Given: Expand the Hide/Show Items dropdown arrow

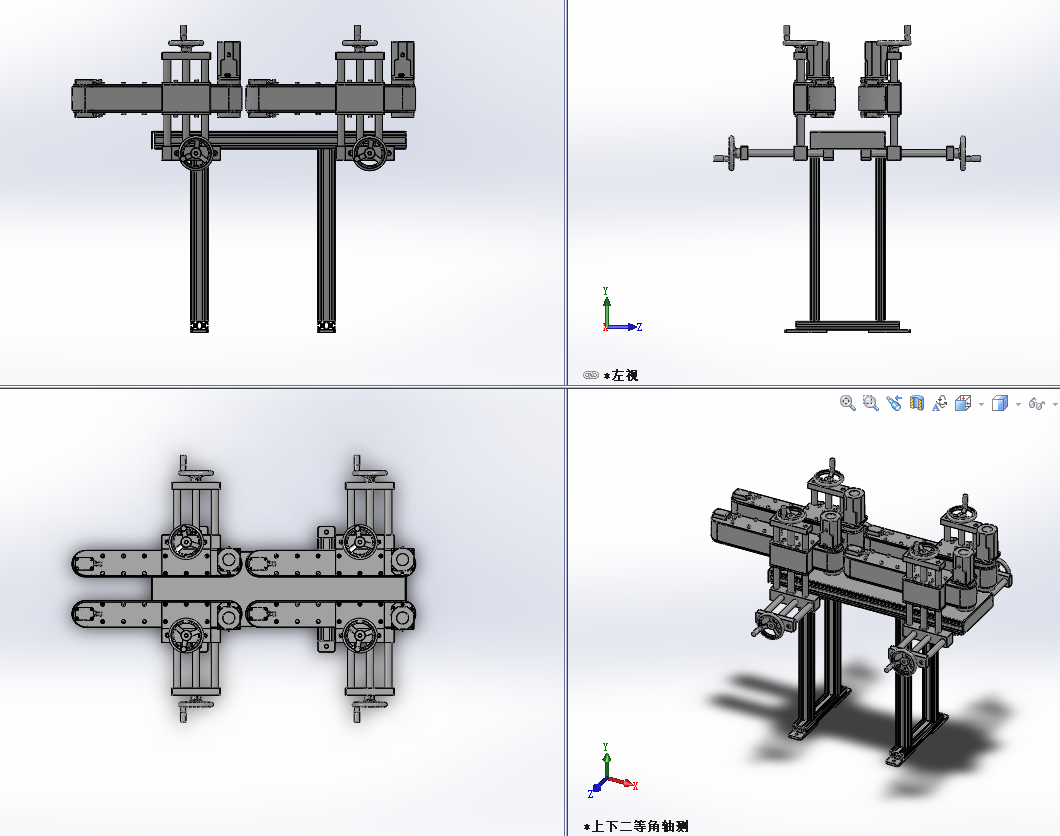Looking at the screenshot, I should pos(1055,404).
